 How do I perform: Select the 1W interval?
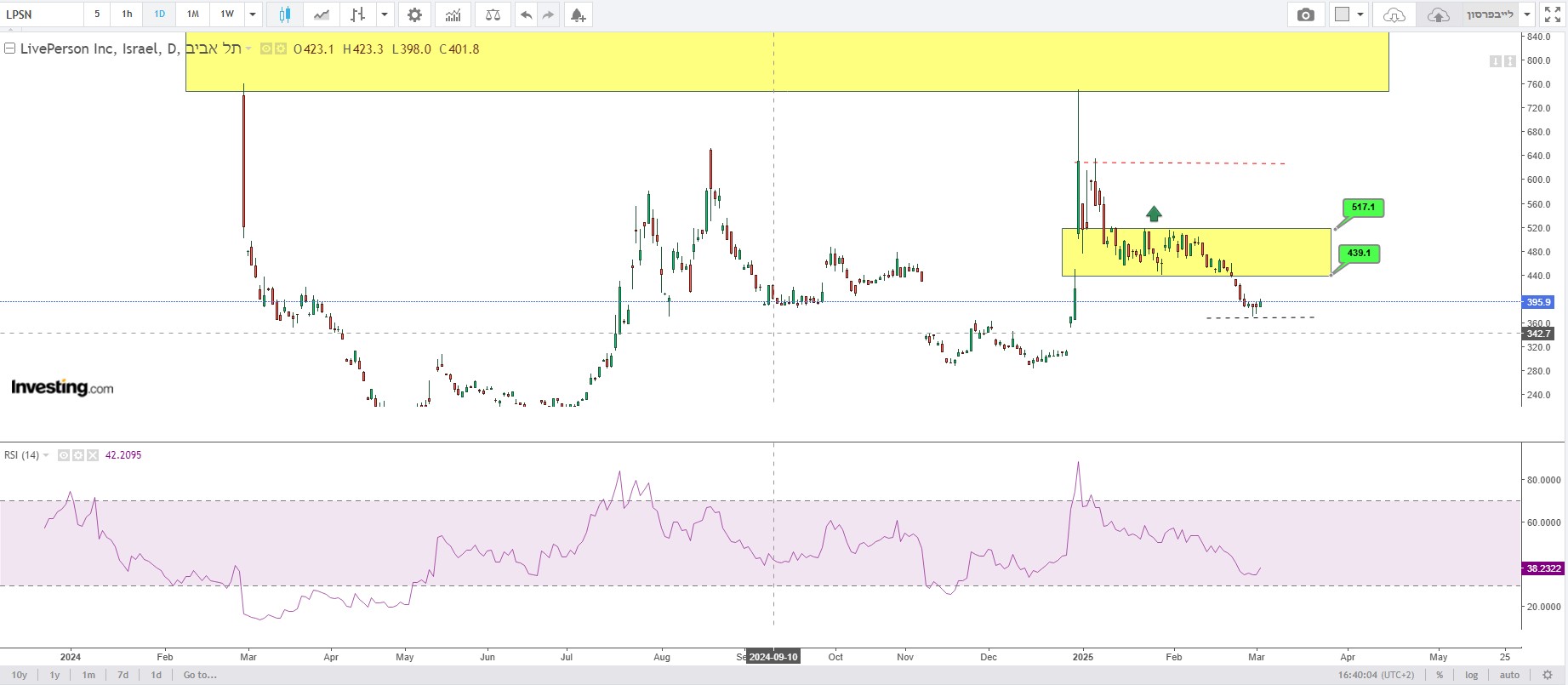coord(227,14)
